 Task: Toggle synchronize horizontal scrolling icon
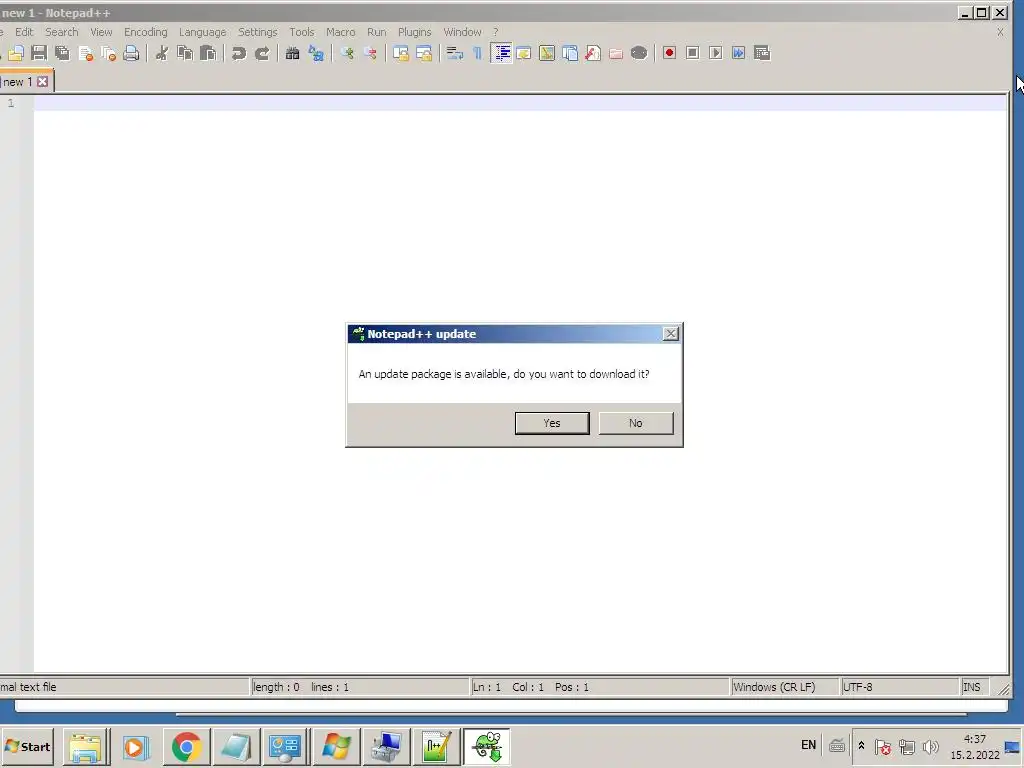(424, 53)
